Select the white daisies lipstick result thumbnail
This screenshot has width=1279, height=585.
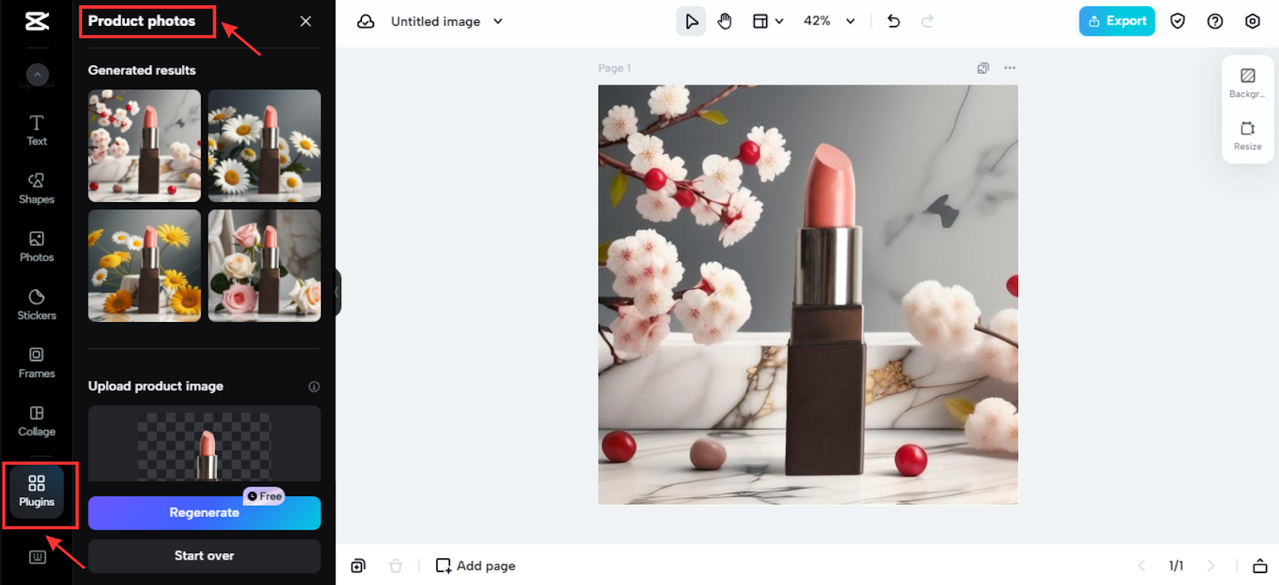264,146
